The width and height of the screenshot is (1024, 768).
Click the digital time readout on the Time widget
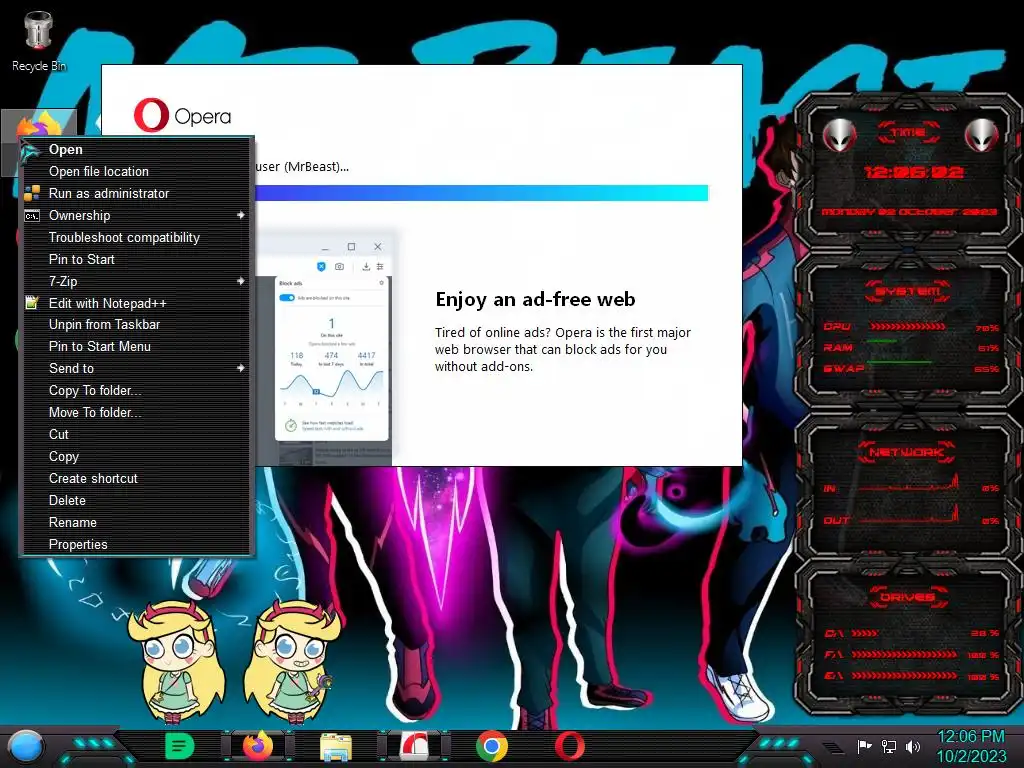tap(913, 172)
